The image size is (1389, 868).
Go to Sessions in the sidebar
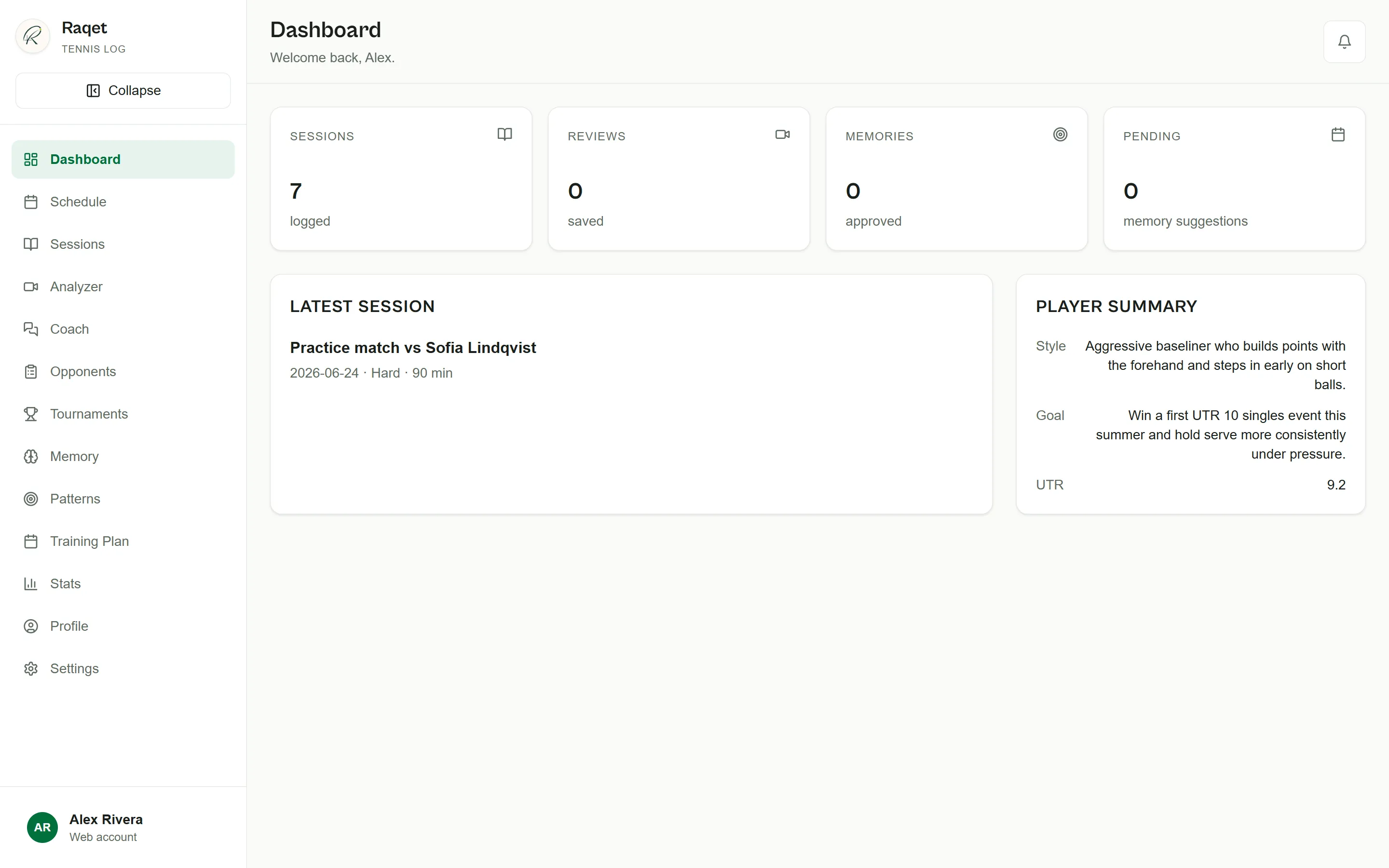123,244
